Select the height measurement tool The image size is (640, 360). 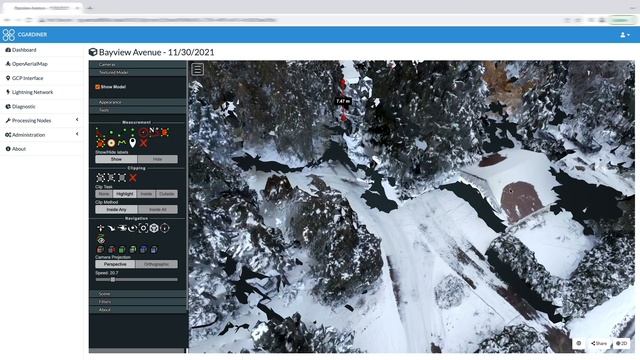point(133,132)
